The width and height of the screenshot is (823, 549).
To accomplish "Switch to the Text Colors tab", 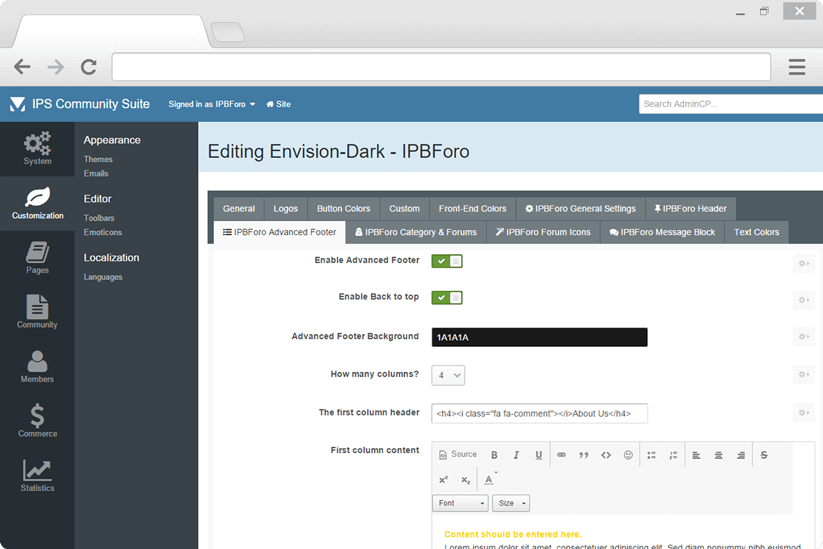I will click(756, 233).
